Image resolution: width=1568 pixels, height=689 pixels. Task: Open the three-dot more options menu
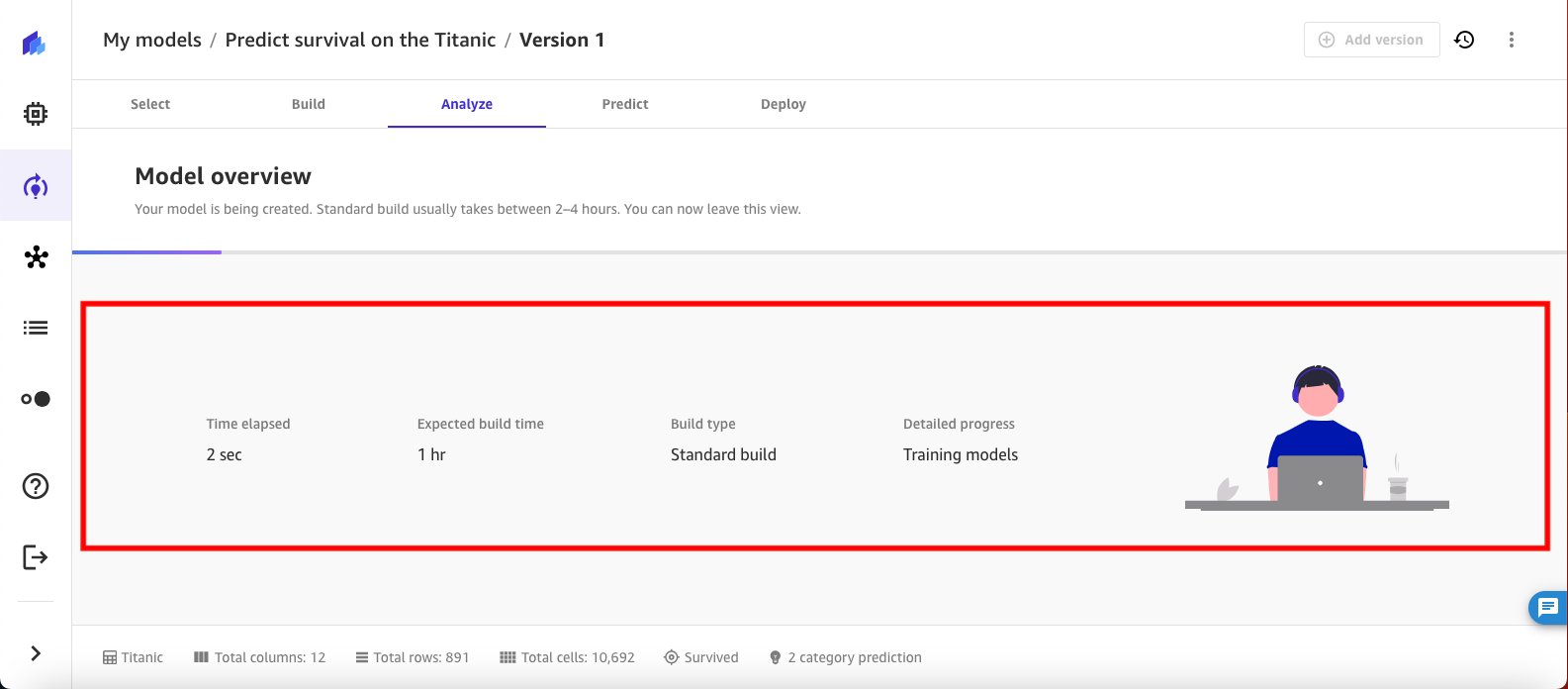tap(1511, 40)
